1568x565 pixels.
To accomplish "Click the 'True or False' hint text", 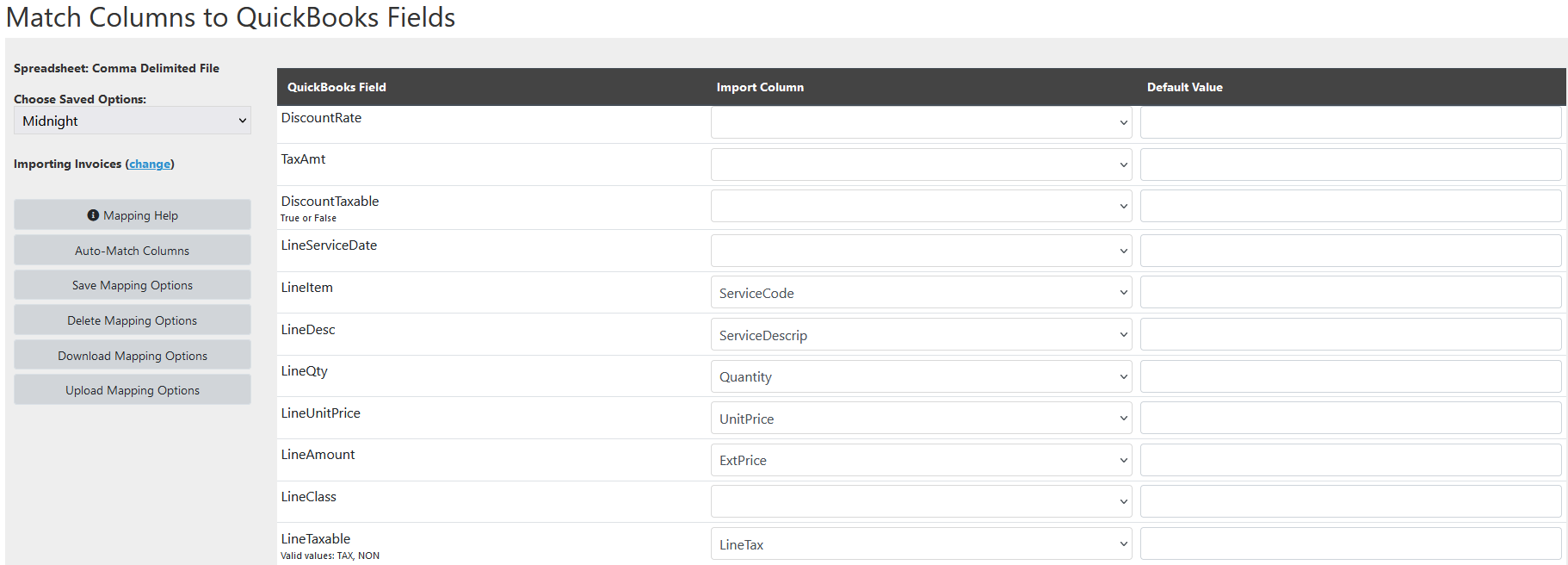I will pos(308,218).
